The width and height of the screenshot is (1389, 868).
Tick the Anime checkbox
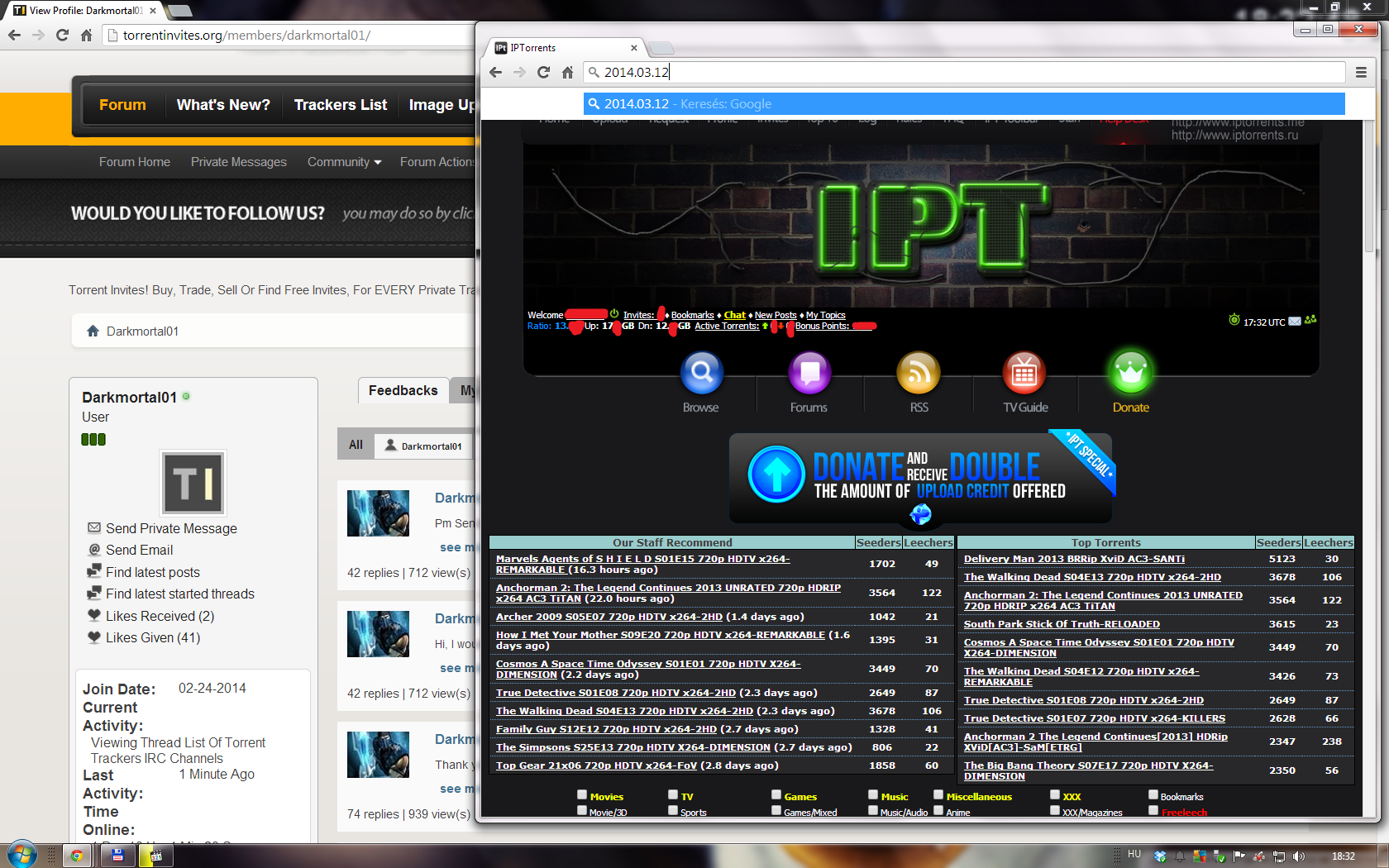pyautogui.click(x=938, y=810)
